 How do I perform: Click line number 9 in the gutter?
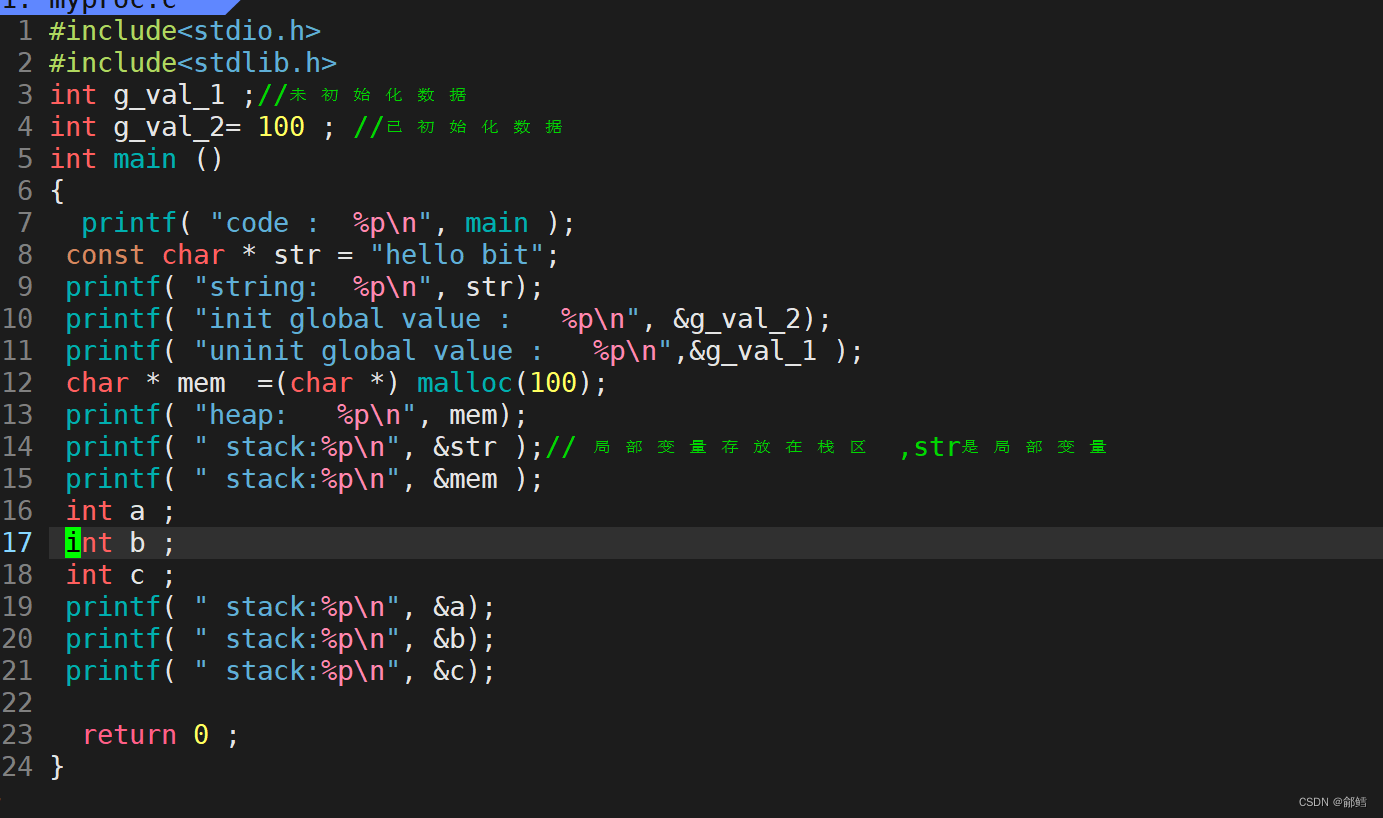tap(25, 286)
